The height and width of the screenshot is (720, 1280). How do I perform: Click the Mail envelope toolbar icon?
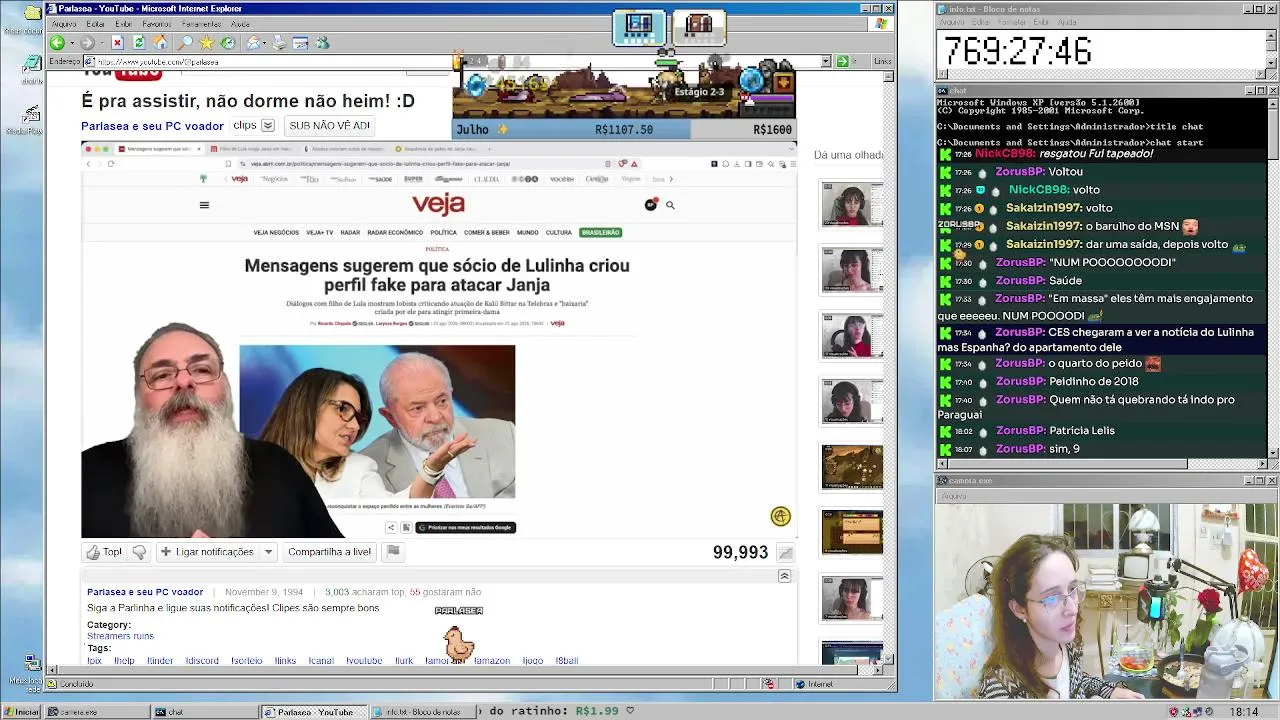[253, 43]
